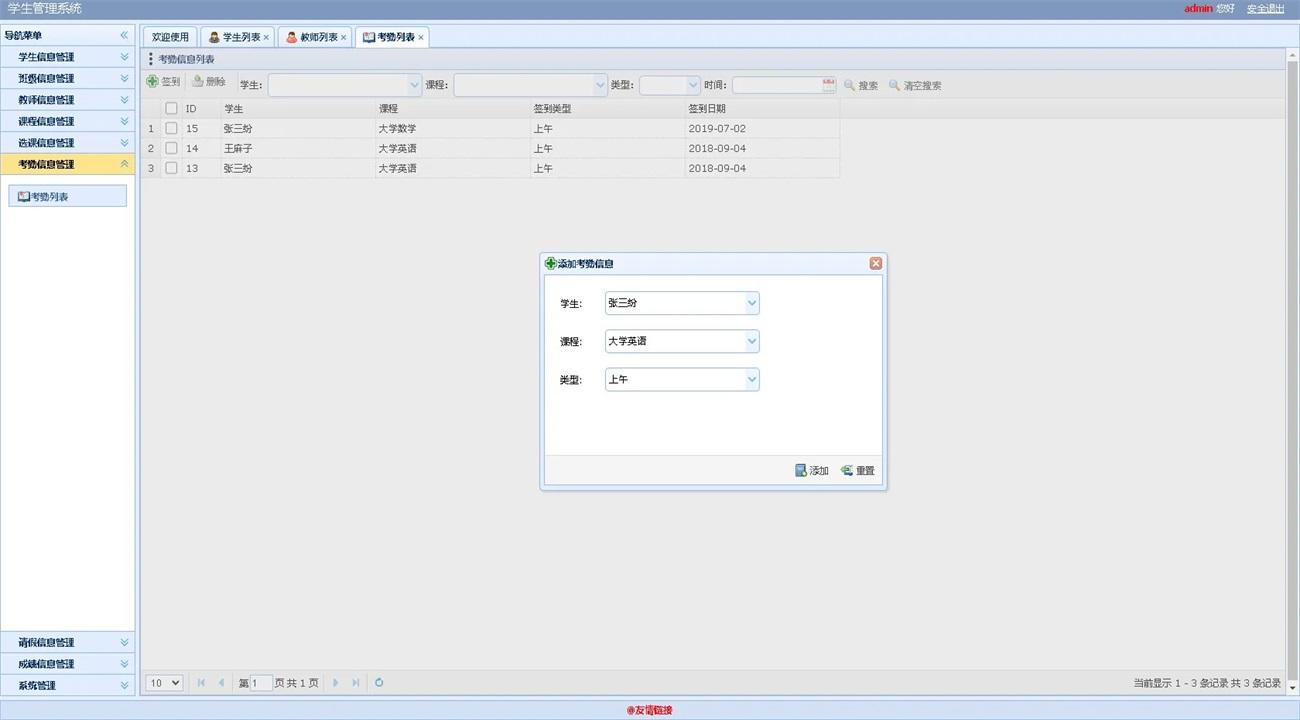Click the 友情链接 footer link
This screenshot has height=720, width=1300.
click(x=650, y=710)
